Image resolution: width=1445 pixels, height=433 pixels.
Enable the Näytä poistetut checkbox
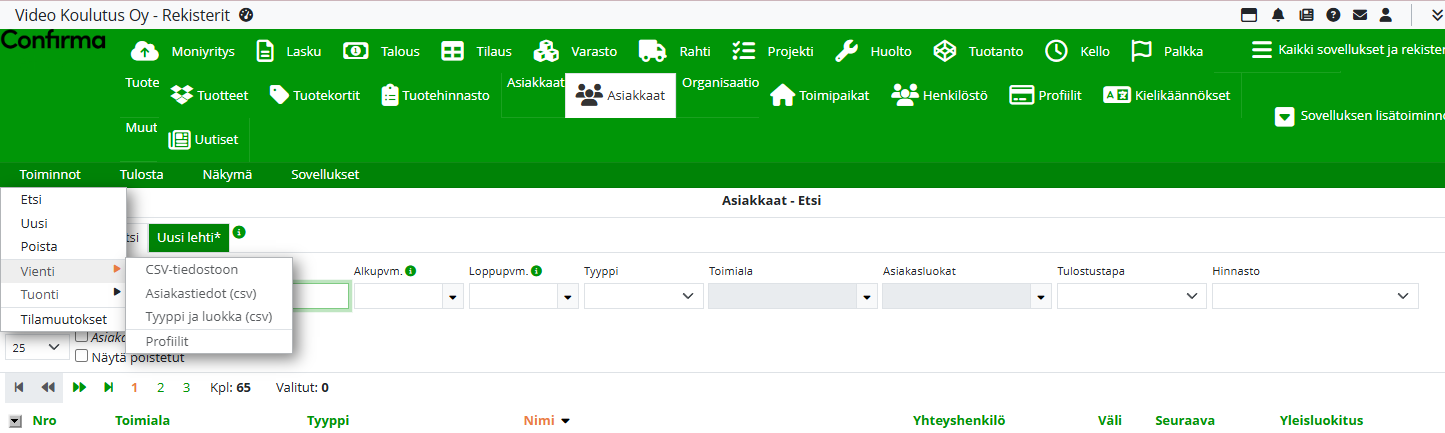click(83, 355)
